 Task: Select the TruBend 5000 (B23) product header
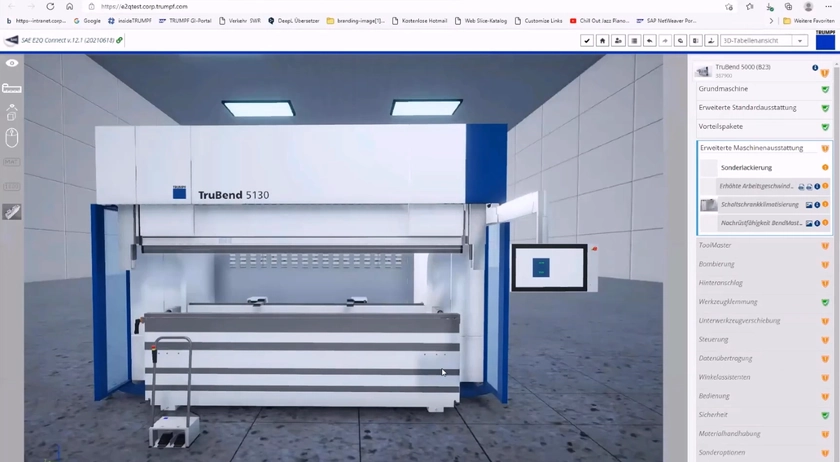[x=763, y=71]
